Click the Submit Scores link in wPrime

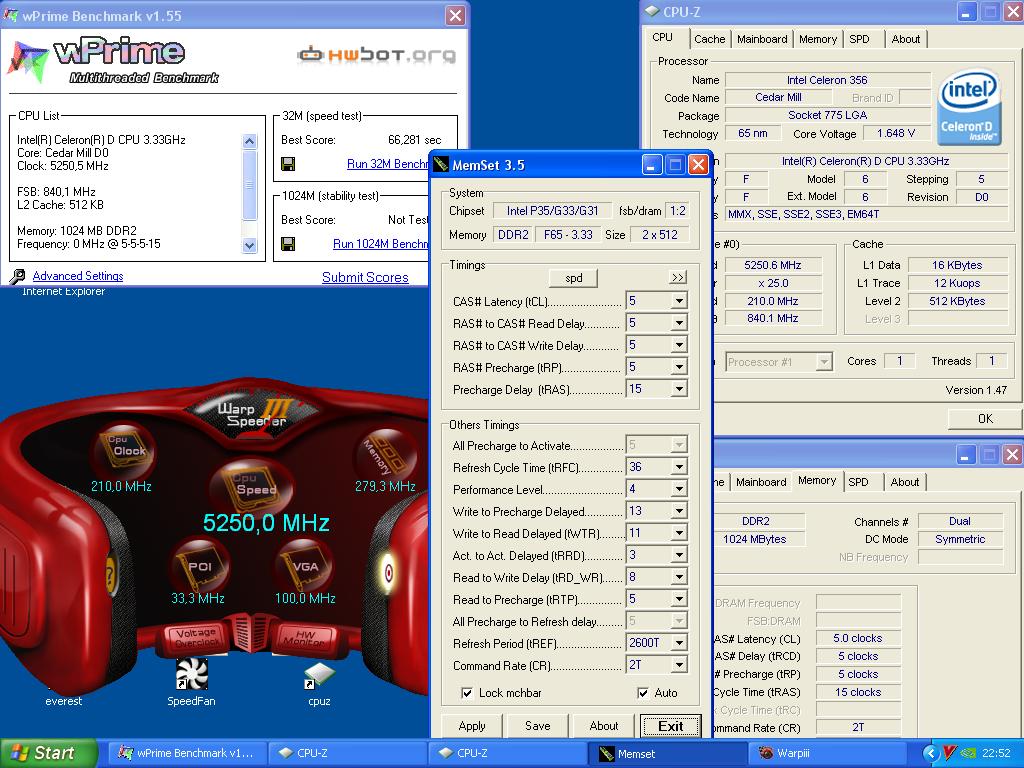point(365,277)
